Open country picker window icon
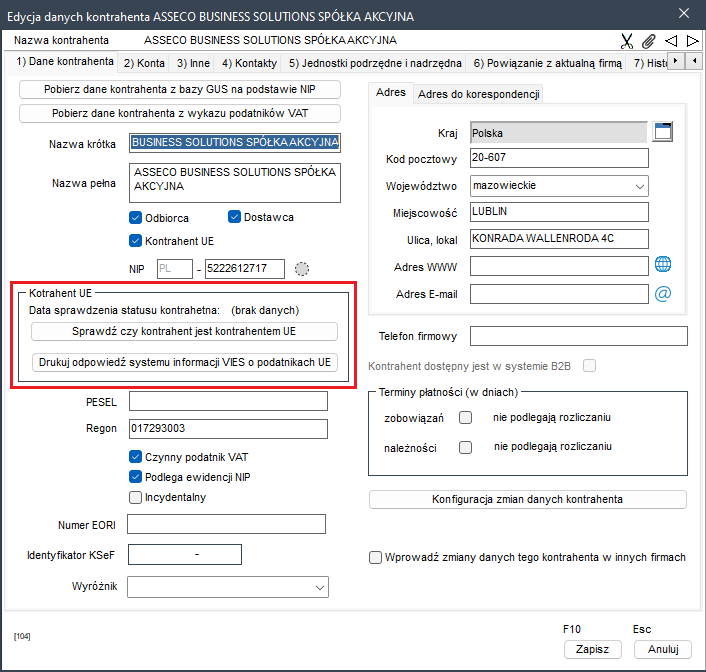706x672 pixels. [662, 132]
